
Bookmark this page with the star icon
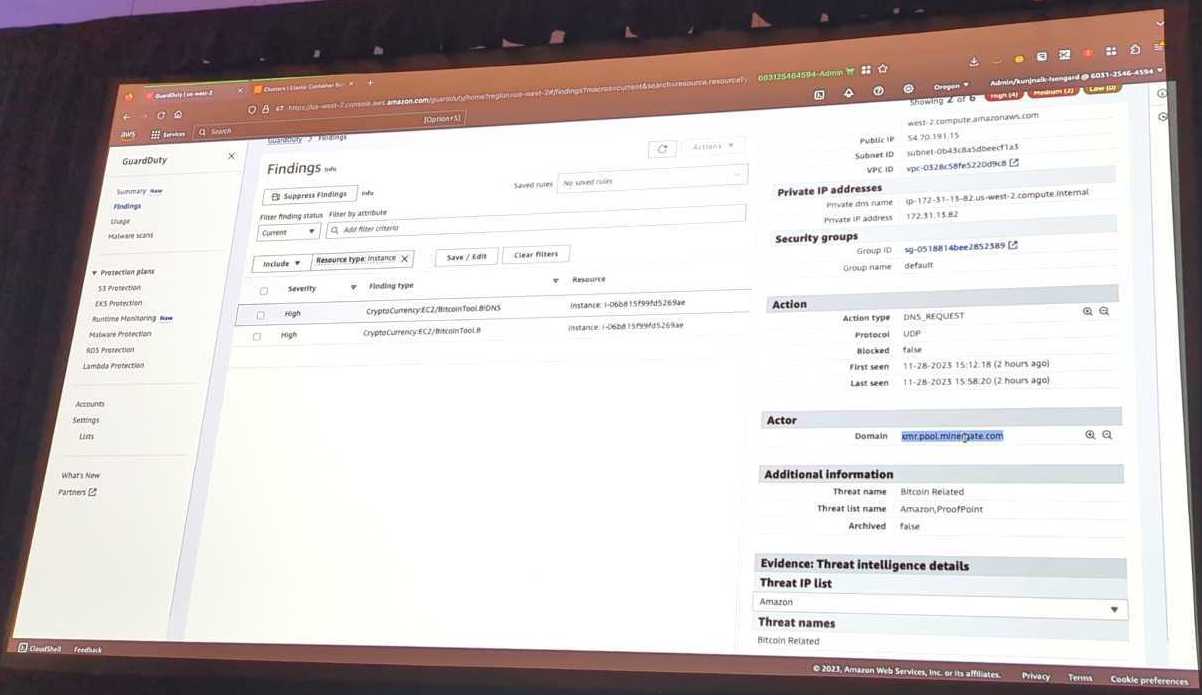(882, 69)
